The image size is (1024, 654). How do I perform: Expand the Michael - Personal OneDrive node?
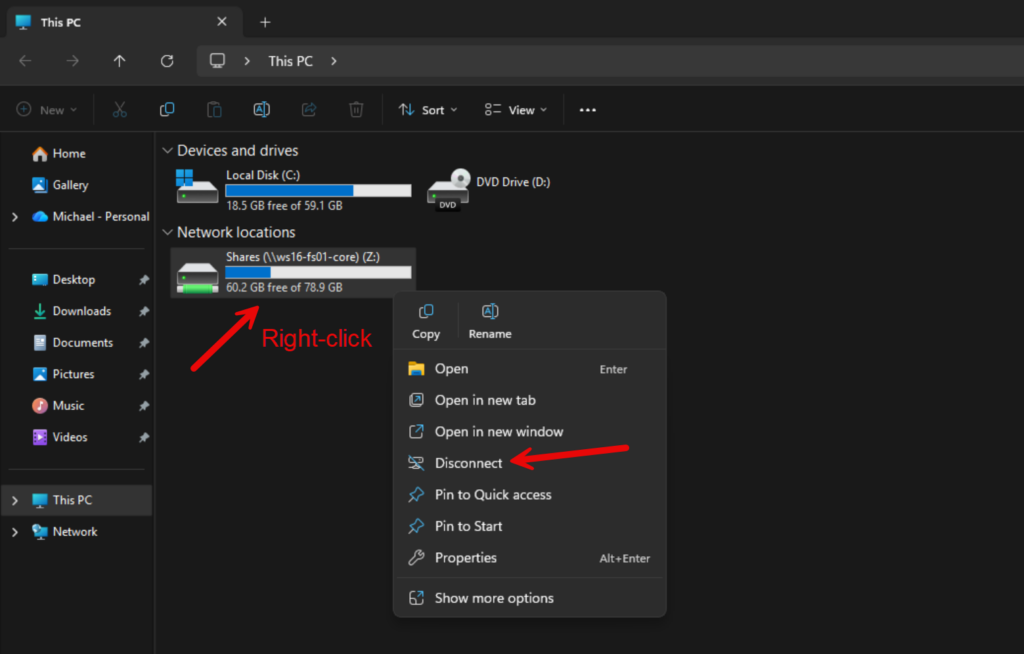pos(14,217)
